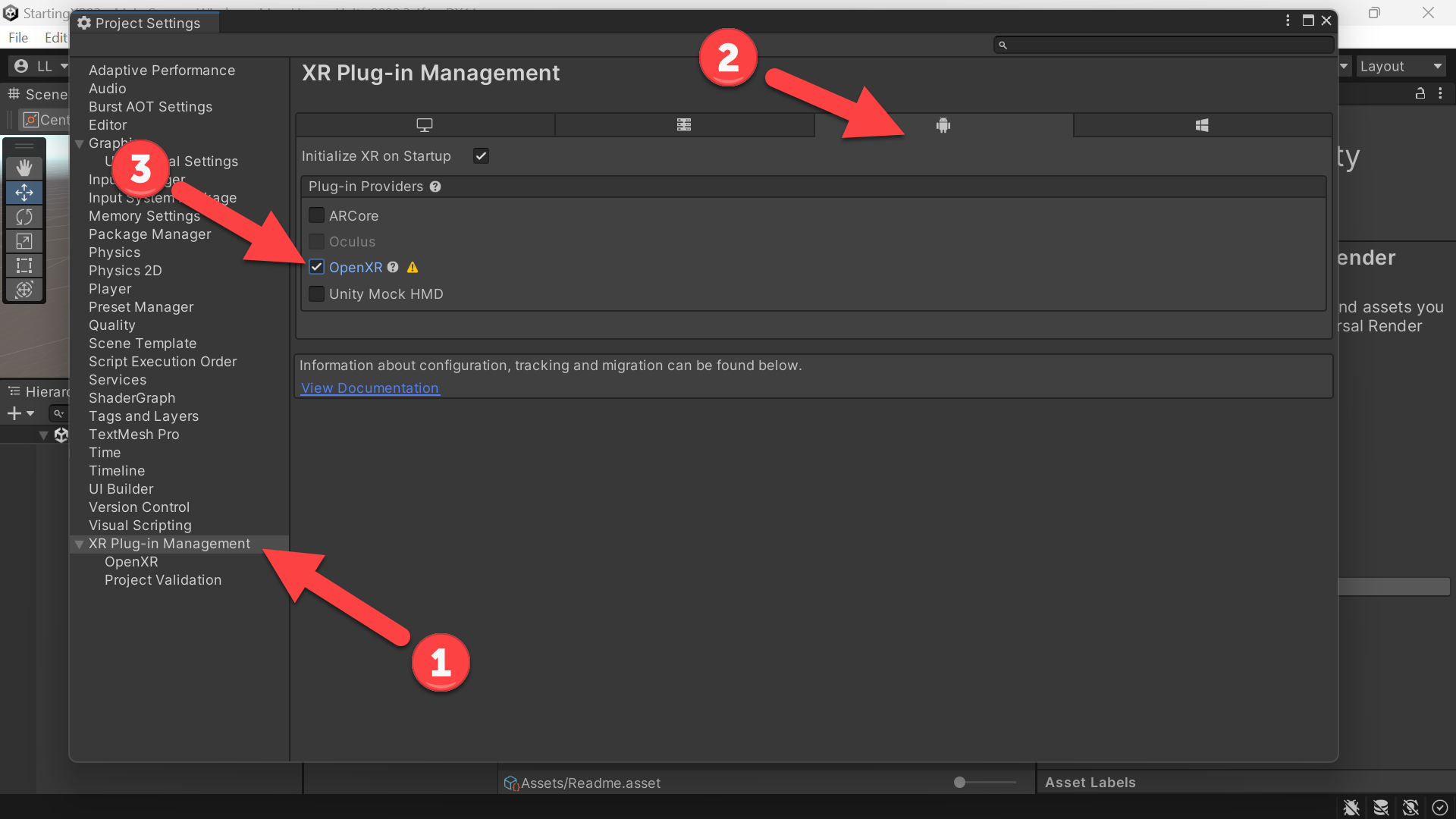This screenshot has height=819, width=1456.
Task: Open the Layout dropdown
Action: pos(1401,66)
